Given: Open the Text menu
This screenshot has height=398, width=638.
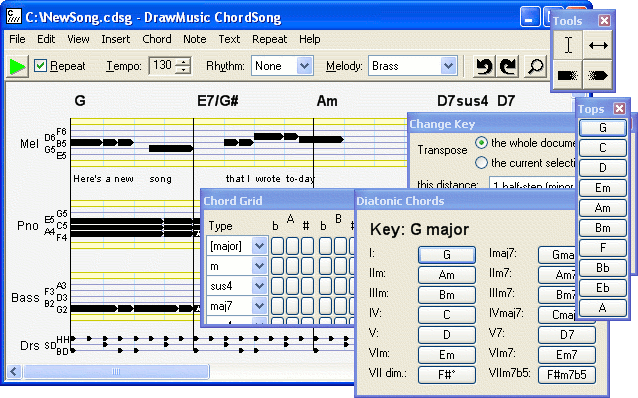Looking at the screenshot, I should 229,39.
